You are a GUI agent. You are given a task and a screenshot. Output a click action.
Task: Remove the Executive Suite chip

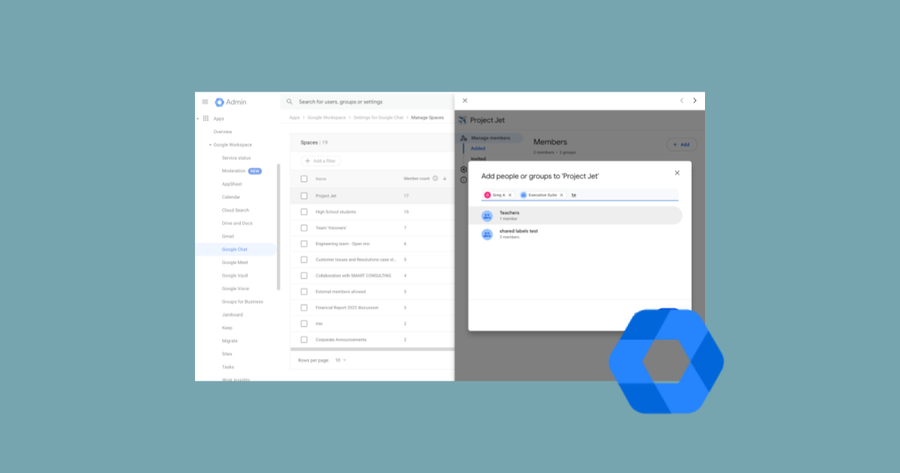[561, 195]
